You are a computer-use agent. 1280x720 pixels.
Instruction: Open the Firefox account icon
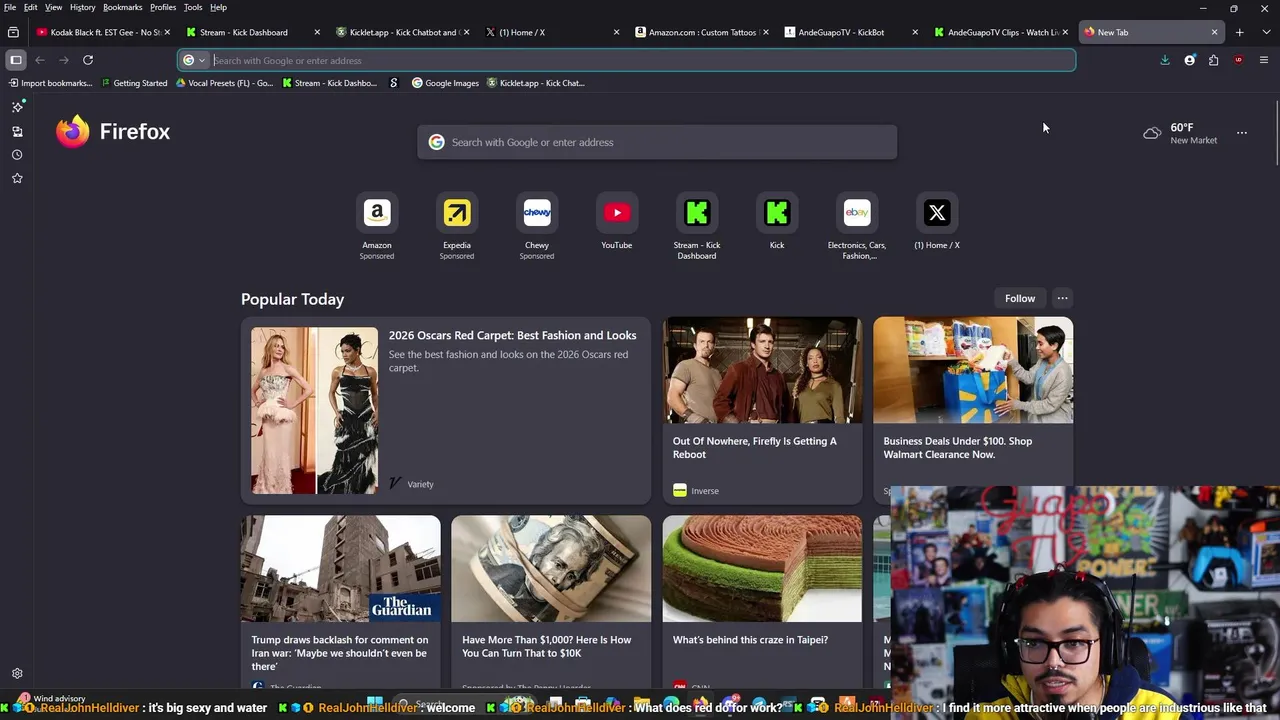click(1190, 60)
